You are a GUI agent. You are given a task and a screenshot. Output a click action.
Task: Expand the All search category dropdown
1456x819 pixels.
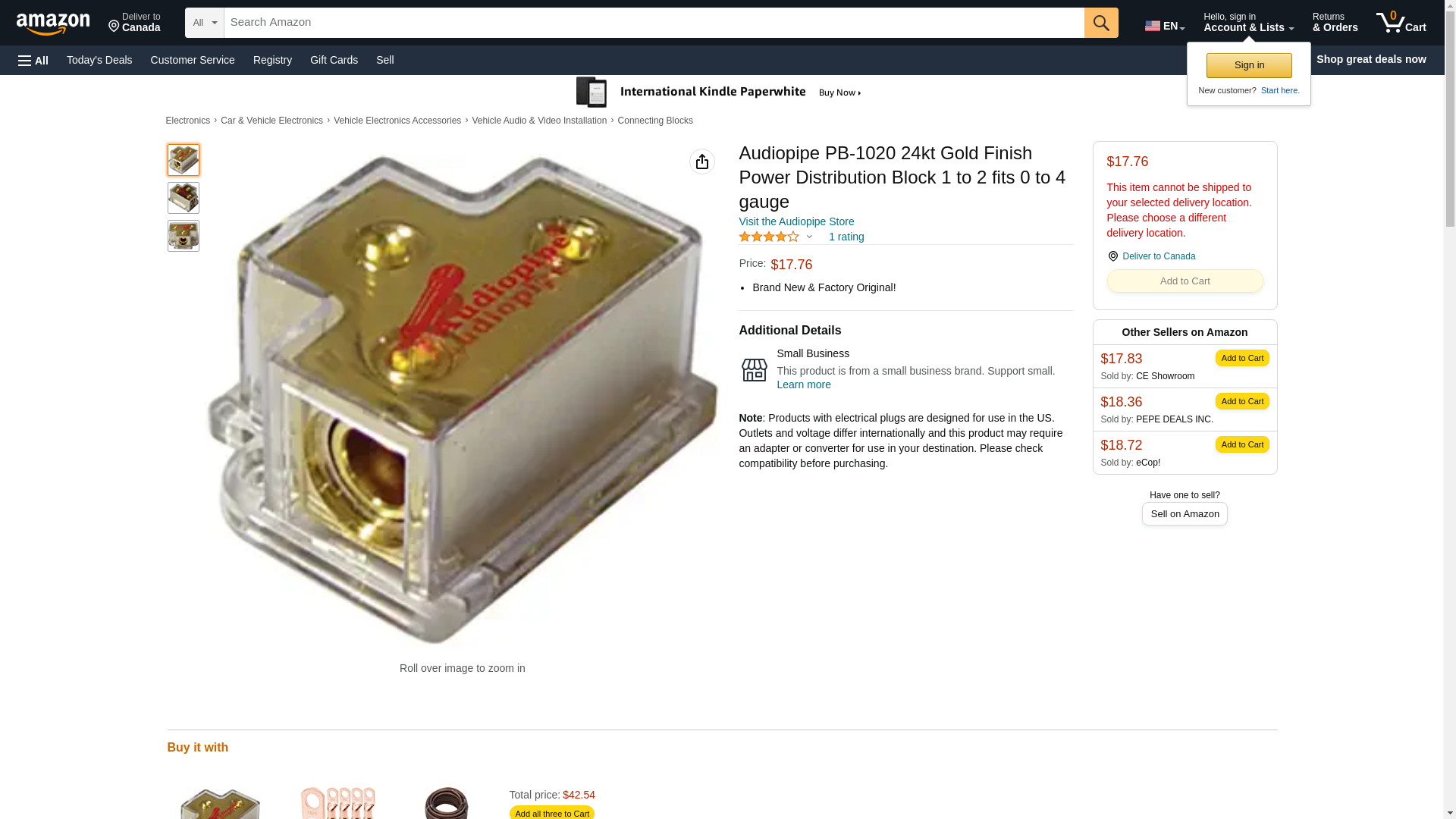205,23
